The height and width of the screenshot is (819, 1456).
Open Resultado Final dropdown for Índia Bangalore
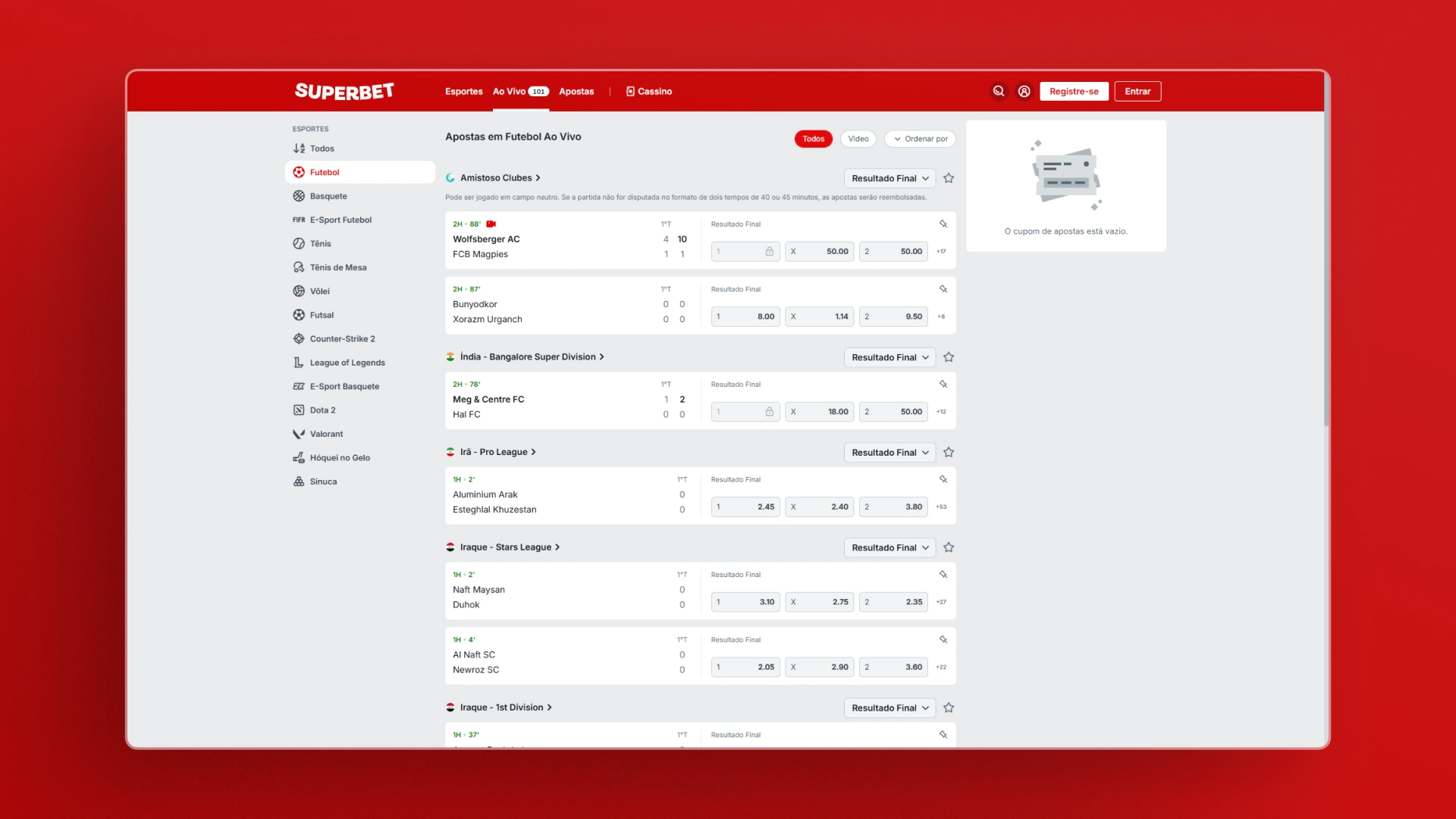(x=890, y=357)
